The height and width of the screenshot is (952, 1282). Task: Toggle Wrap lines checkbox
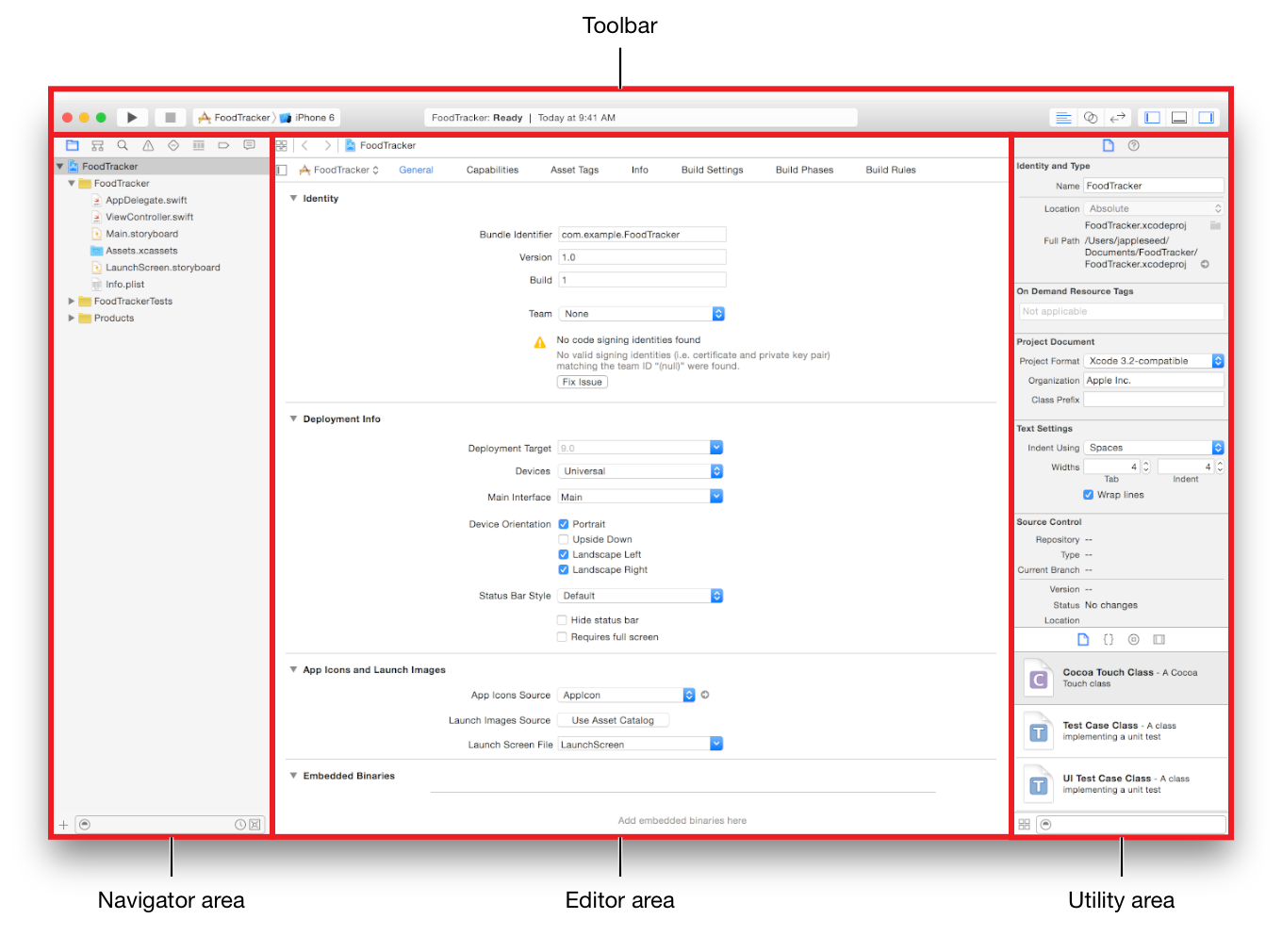(1088, 495)
